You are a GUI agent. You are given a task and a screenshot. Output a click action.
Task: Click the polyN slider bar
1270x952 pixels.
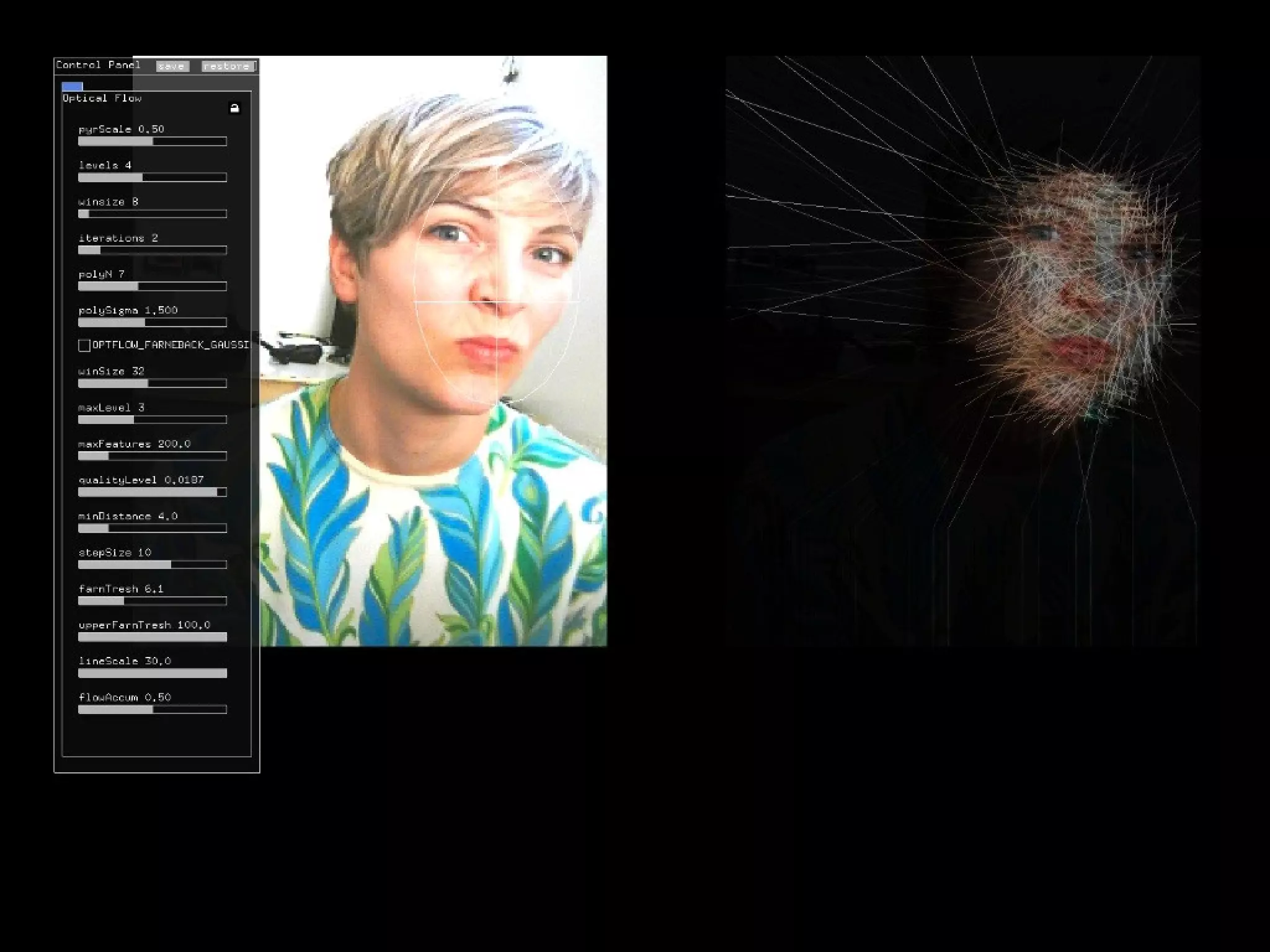[152, 287]
